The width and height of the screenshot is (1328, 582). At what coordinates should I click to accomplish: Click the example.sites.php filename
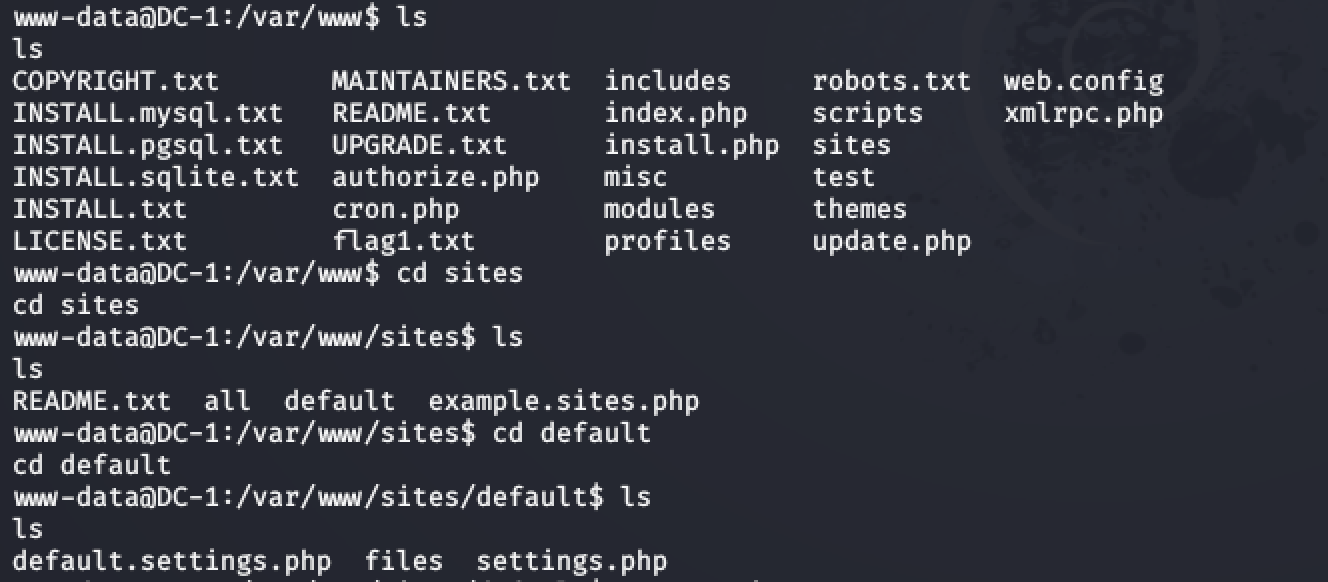564,401
